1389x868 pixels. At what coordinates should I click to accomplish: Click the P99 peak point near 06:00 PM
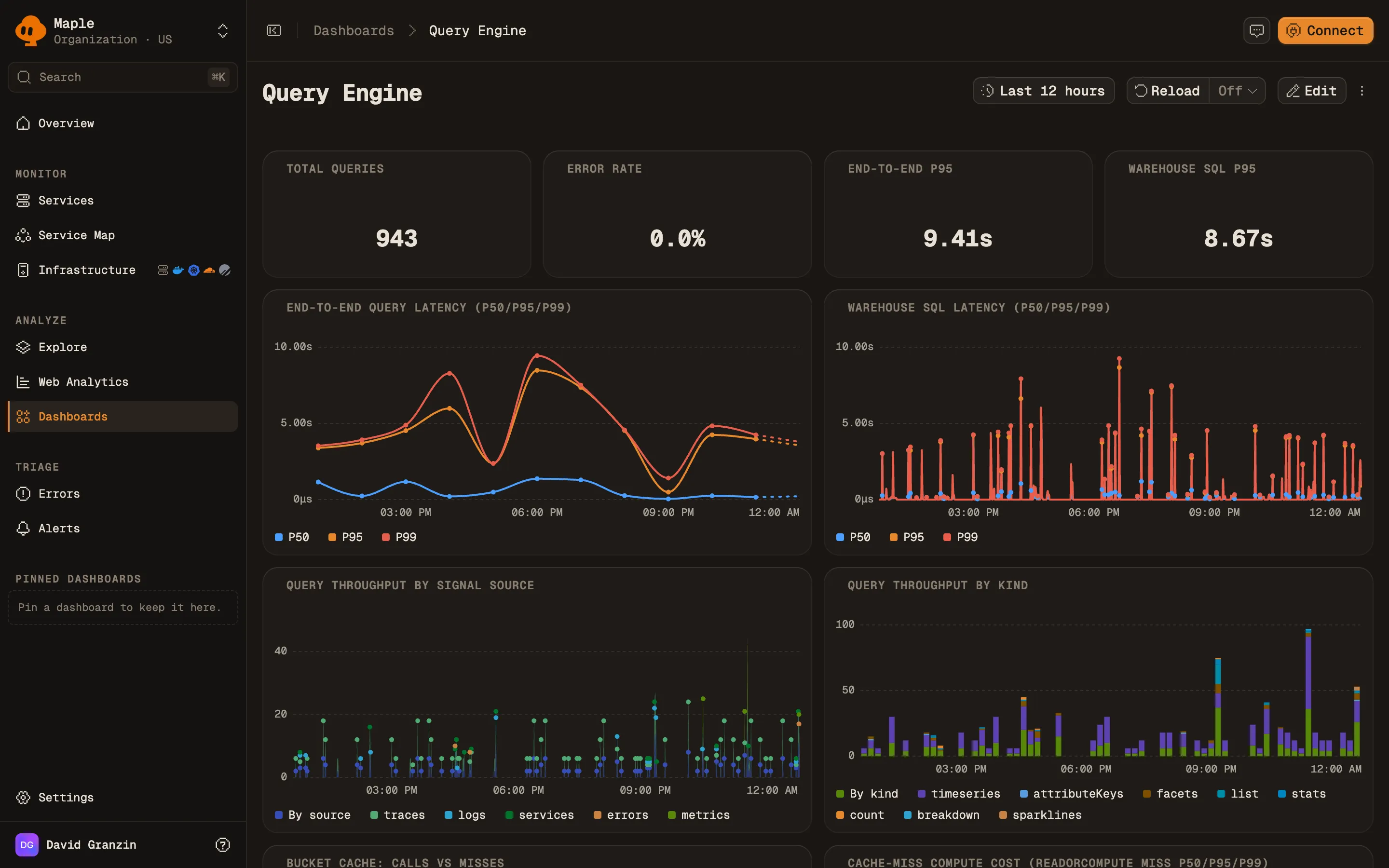click(x=537, y=356)
